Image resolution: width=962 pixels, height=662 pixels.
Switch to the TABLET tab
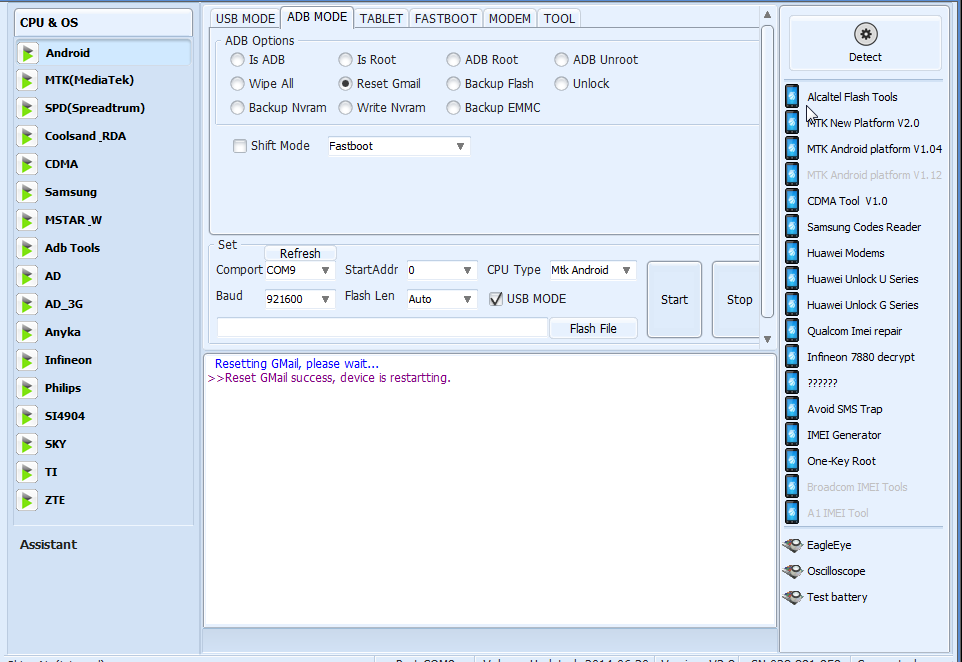[x=381, y=18]
